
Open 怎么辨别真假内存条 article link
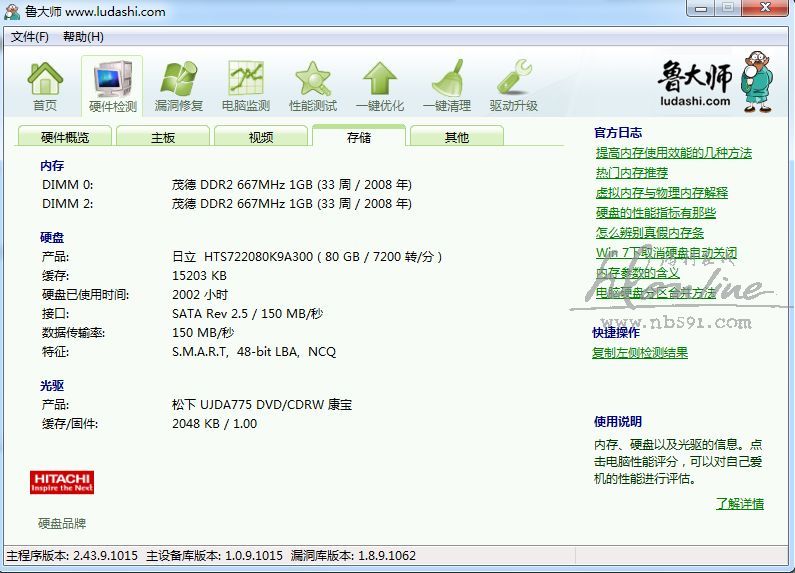pyautogui.click(x=649, y=232)
